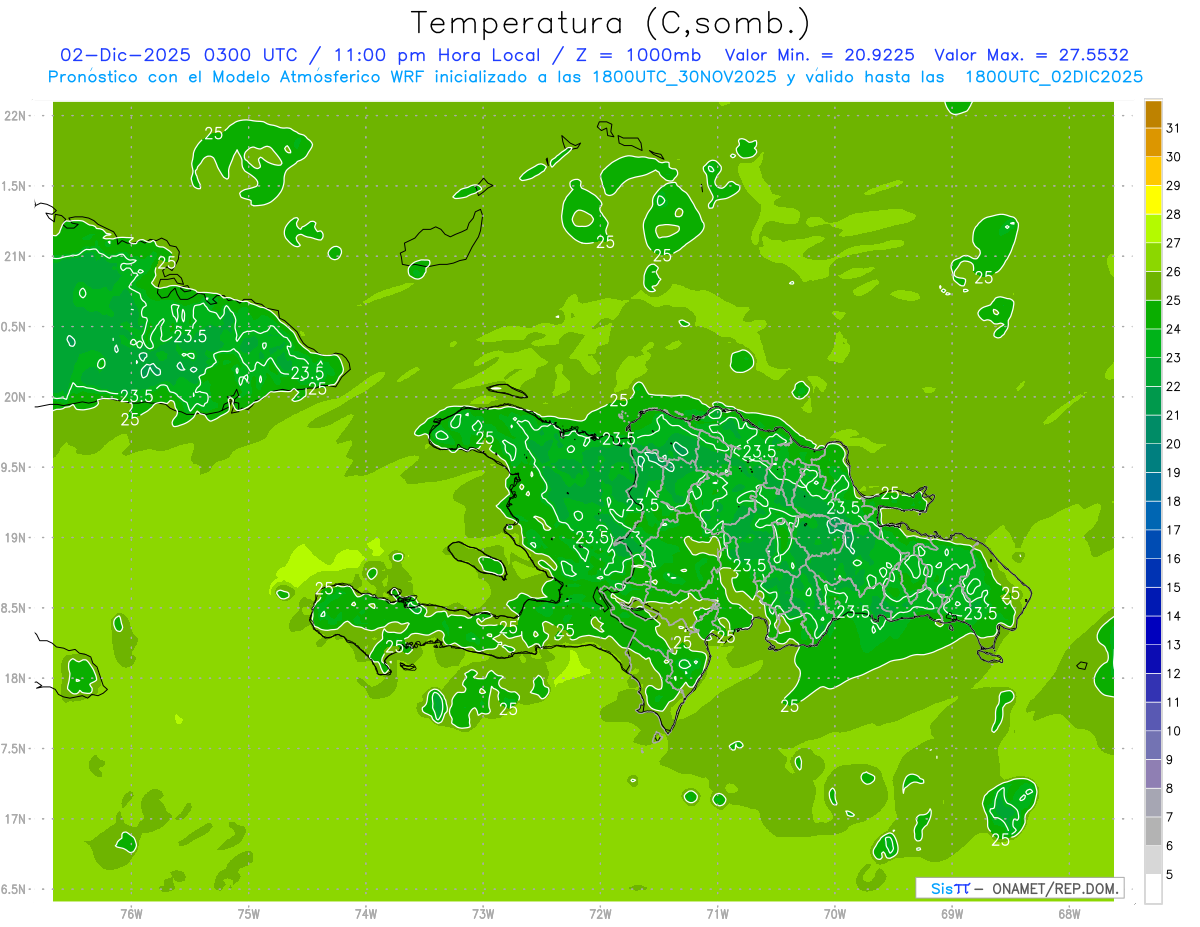Click the '10' value on the color scale
This screenshot has height=927, width=1200.
tap(1173, 731)
